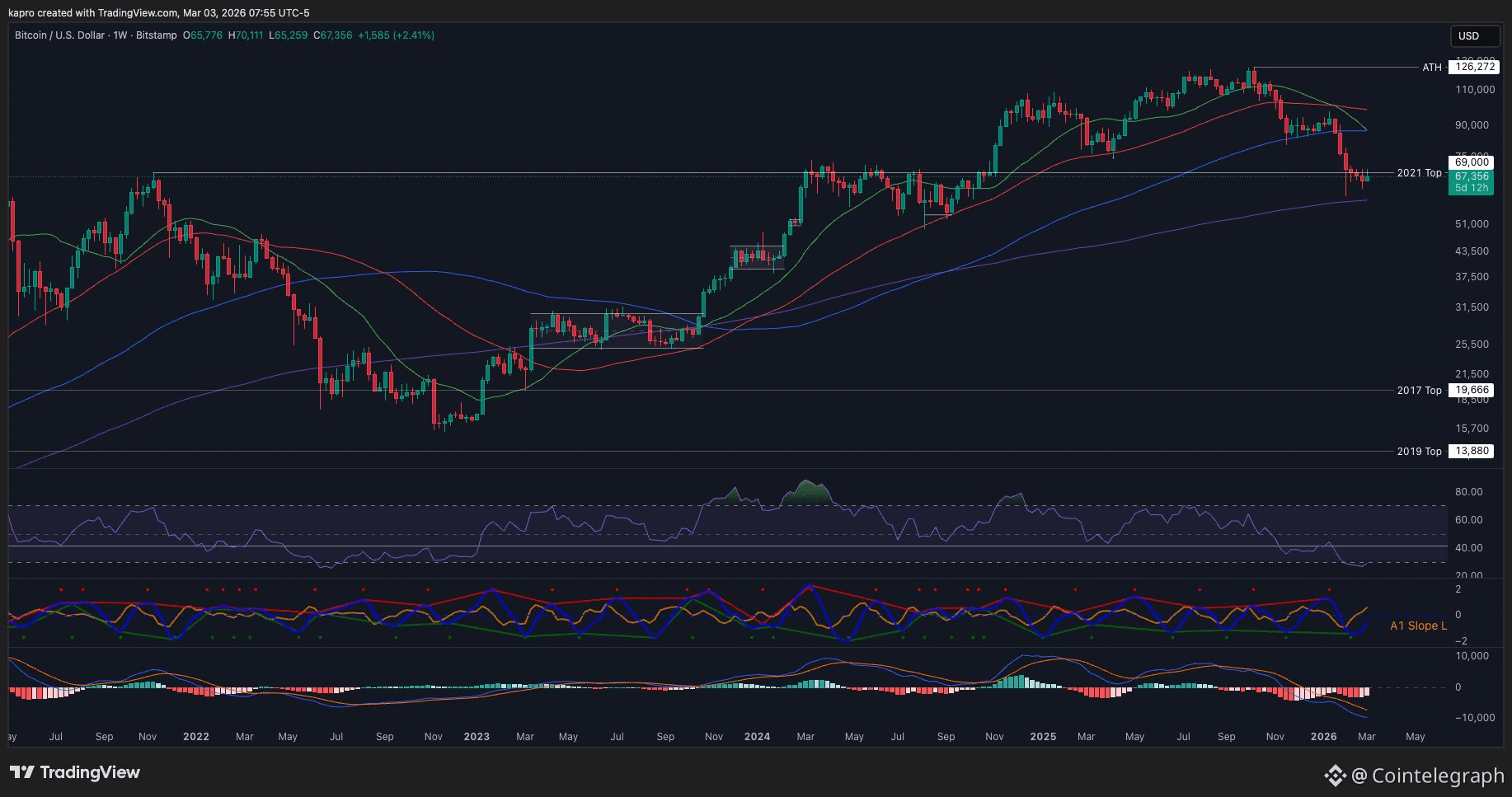
Task: Click the "2019 Top" line label
Action: [x=1420, y=452]
